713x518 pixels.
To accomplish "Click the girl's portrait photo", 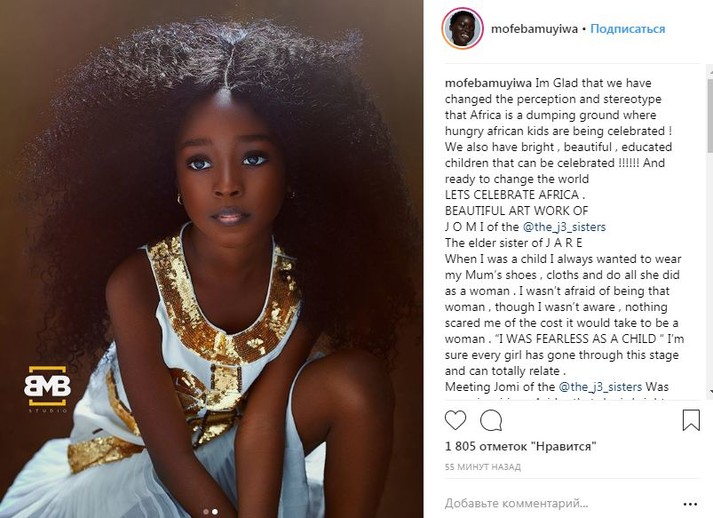I will pos(211,259).
